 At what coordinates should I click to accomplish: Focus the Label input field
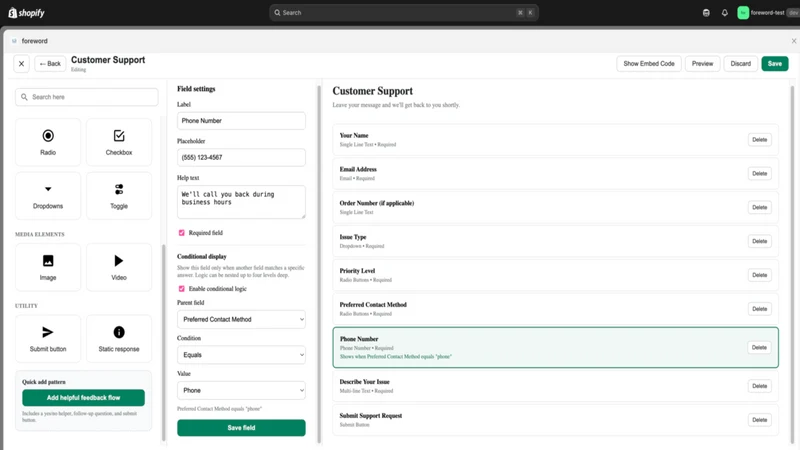(241, 121)
